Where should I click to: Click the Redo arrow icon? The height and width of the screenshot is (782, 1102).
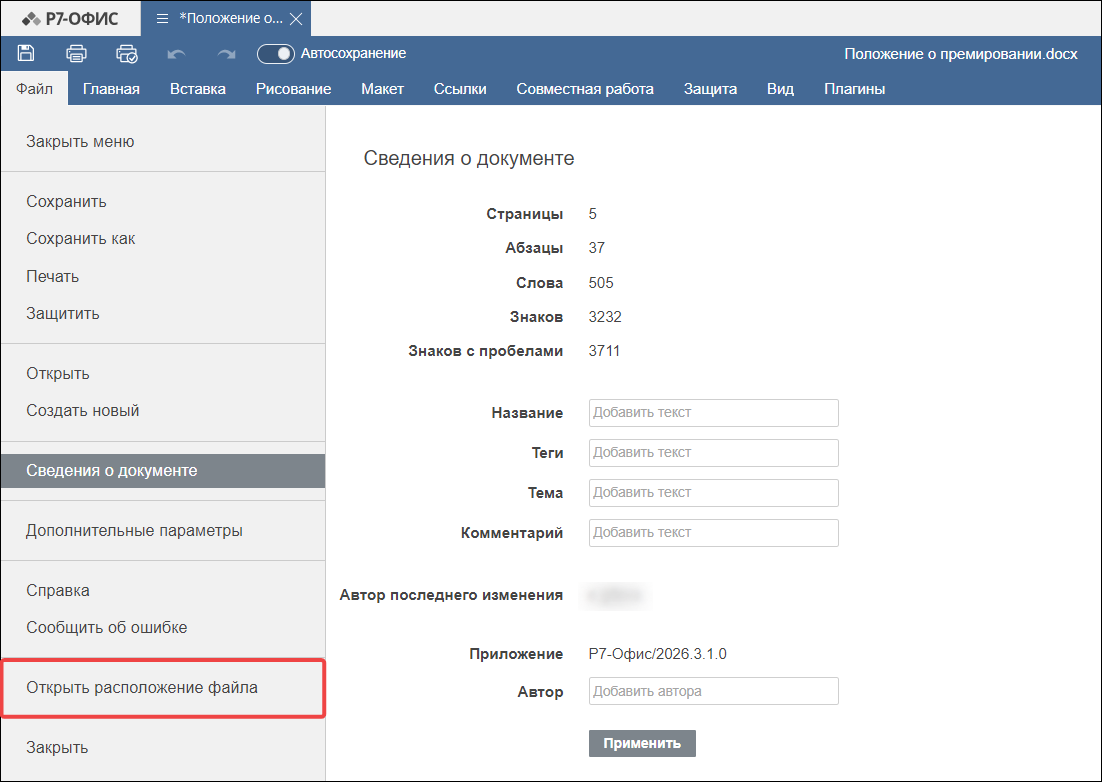[x=226, y=54]
